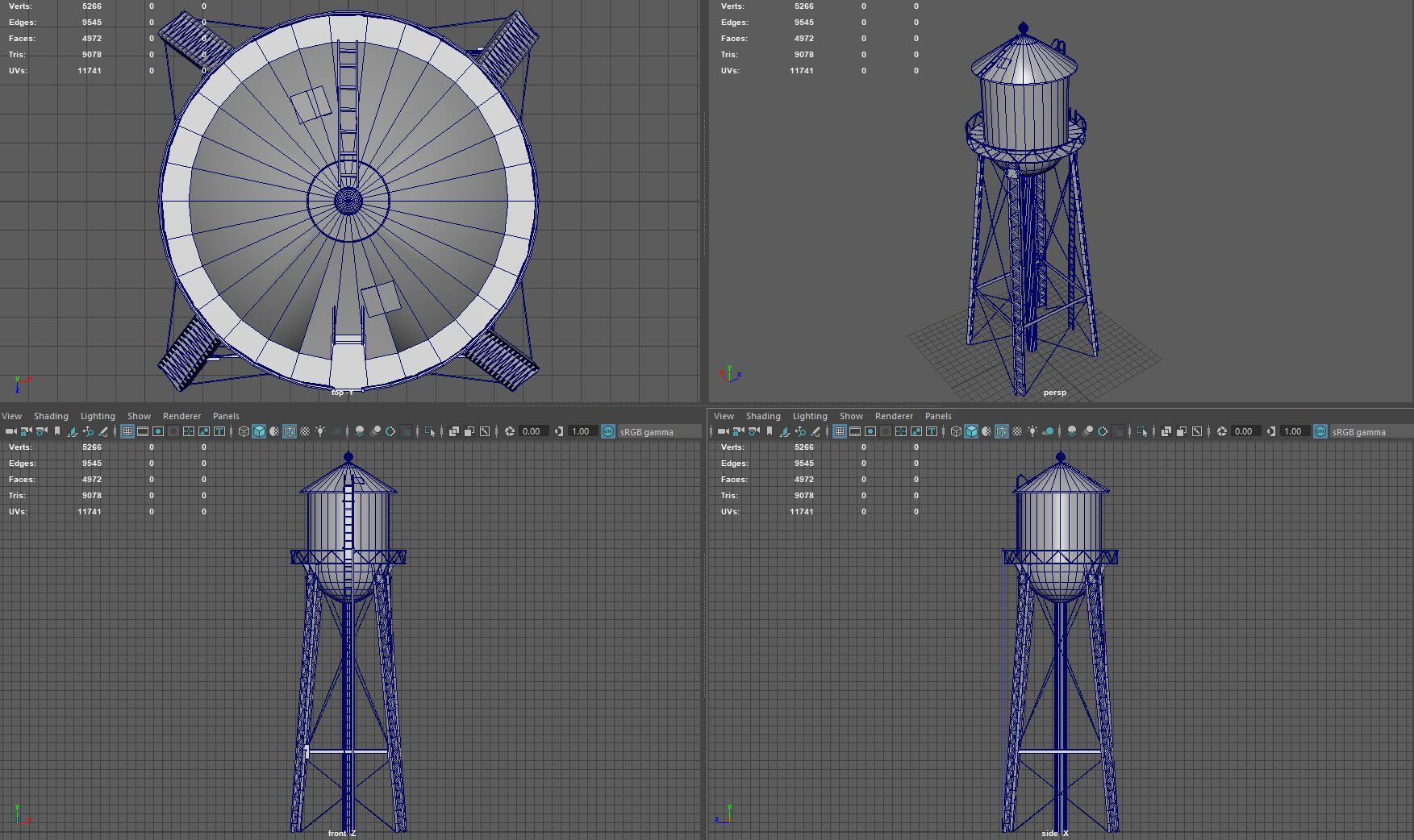Open sRGB gamma dropdown in front viewport
Image resolution: width=1414 pixels, height=840 pixels.
(647, 431)
